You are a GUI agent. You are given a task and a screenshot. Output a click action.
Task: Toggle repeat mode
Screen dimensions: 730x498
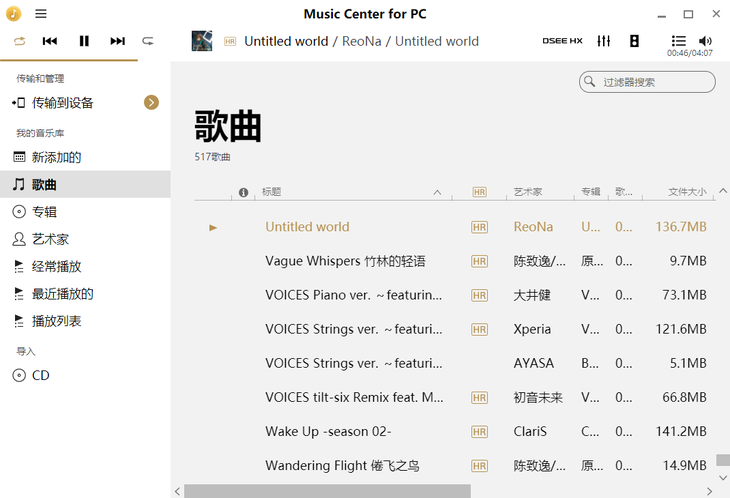click(x=20, y=41)
